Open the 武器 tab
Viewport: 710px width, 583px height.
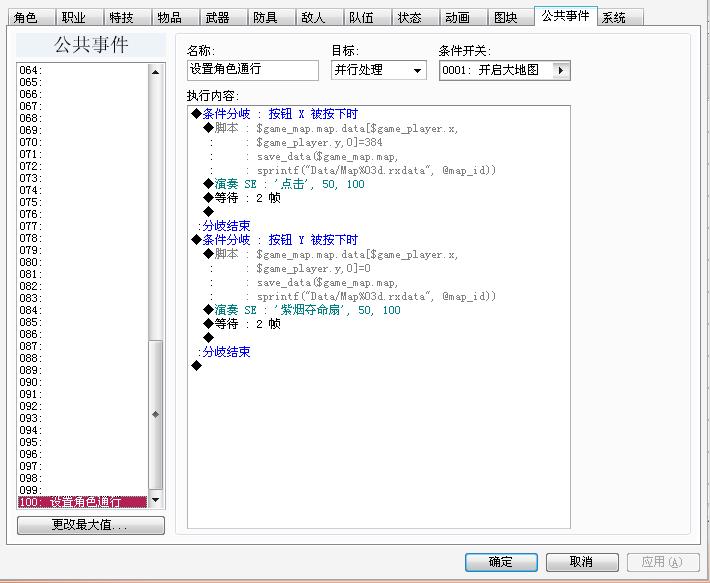223,17
